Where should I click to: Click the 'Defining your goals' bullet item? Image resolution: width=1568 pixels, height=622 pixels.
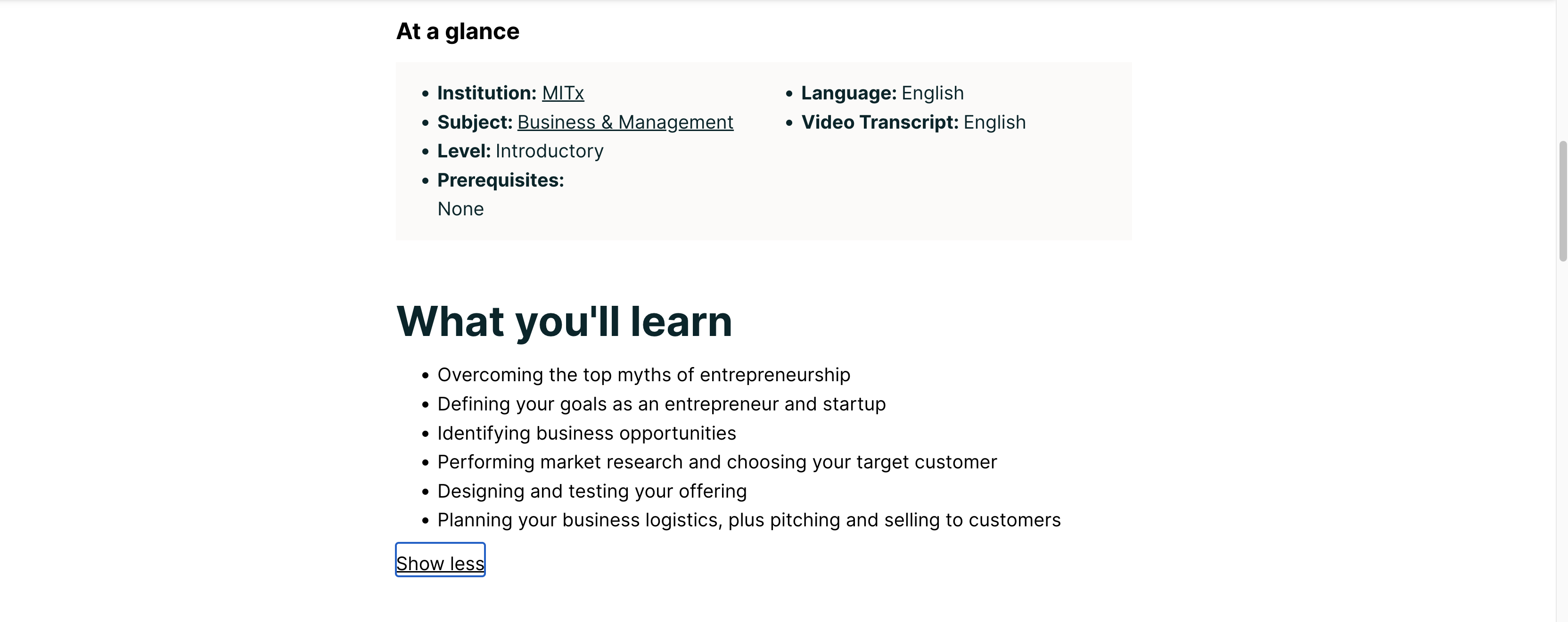[x=661, y=404]
